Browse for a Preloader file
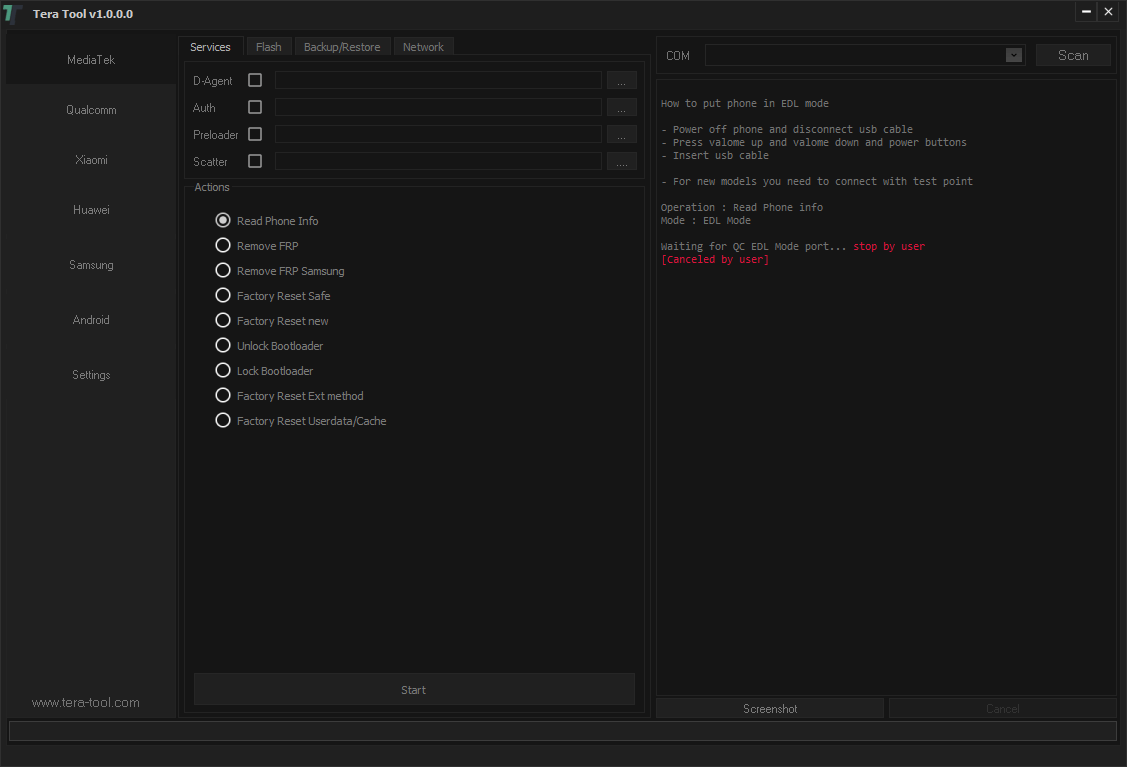This screenshot has width=1127, height=767. [x=621, y=134]
